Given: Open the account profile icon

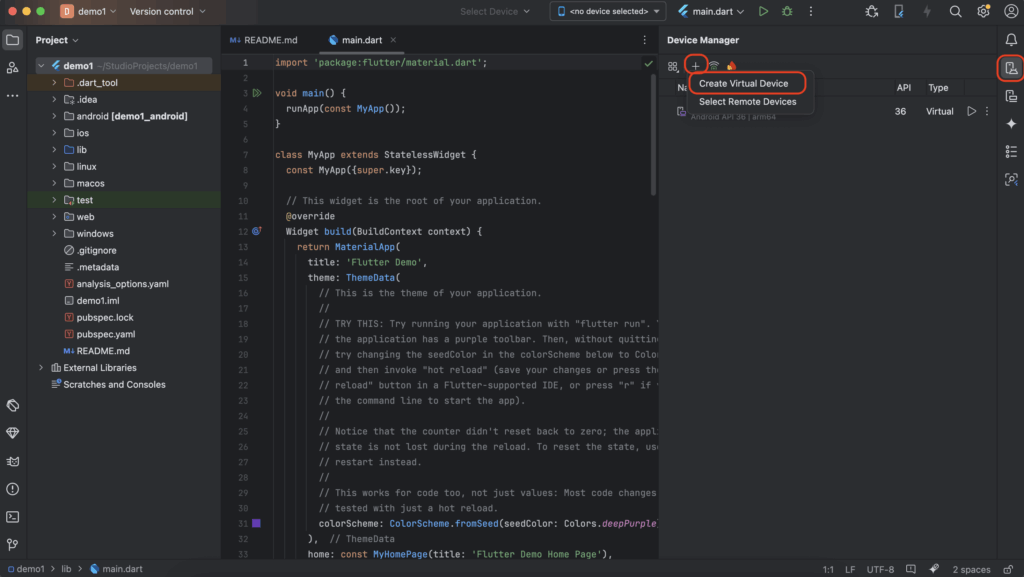Looking at the screenshot, I should (1011, 11).
